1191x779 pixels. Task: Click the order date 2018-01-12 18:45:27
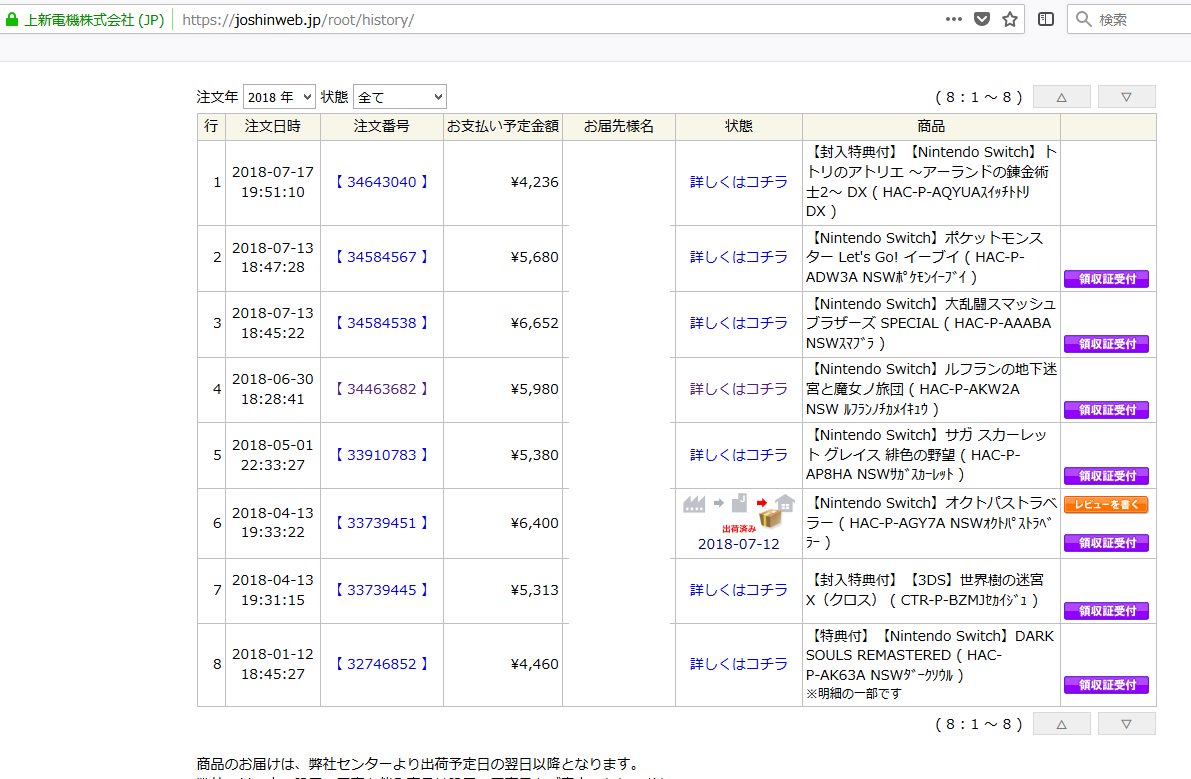pos(273,664)
